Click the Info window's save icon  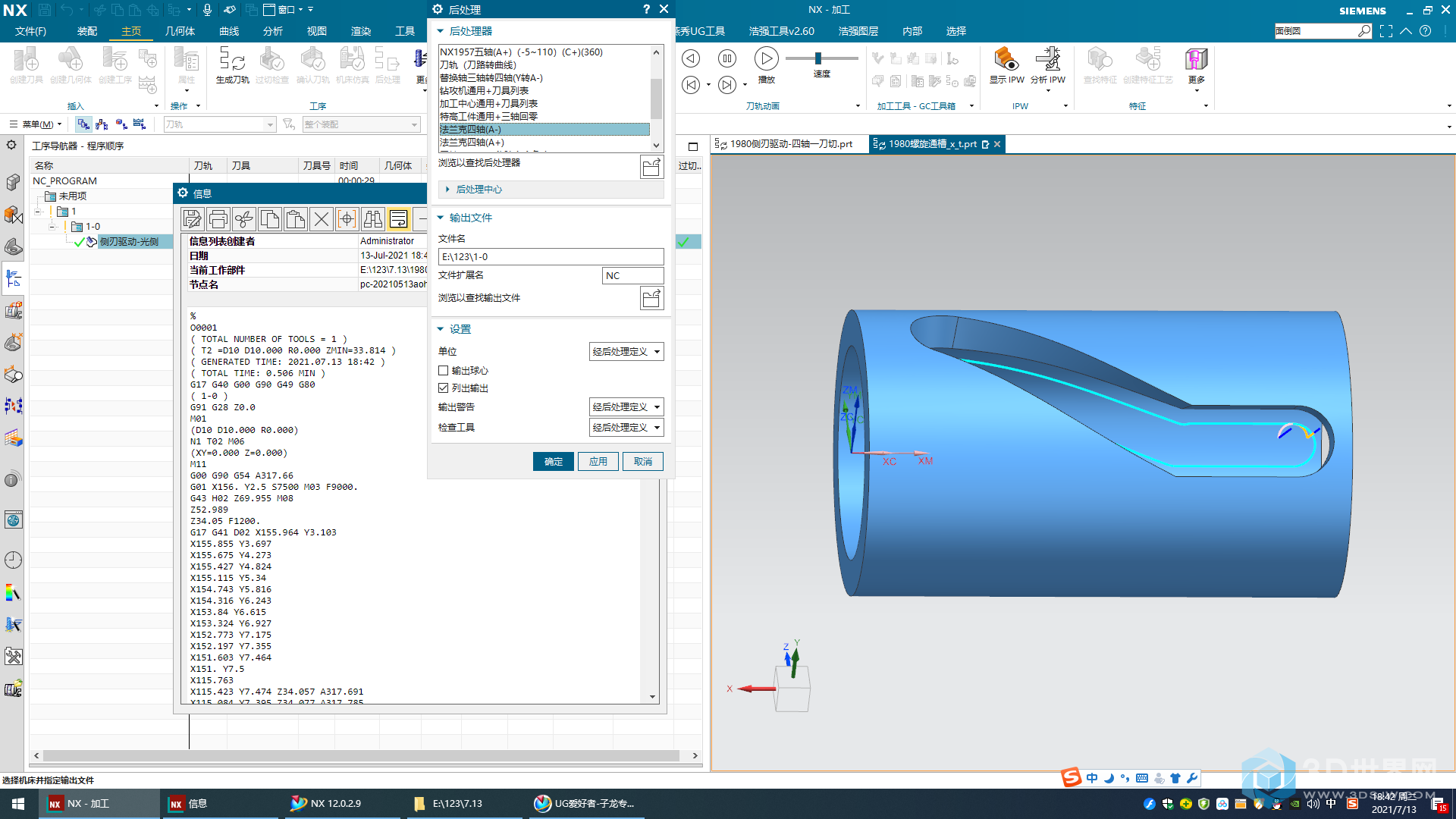[193, 219]
